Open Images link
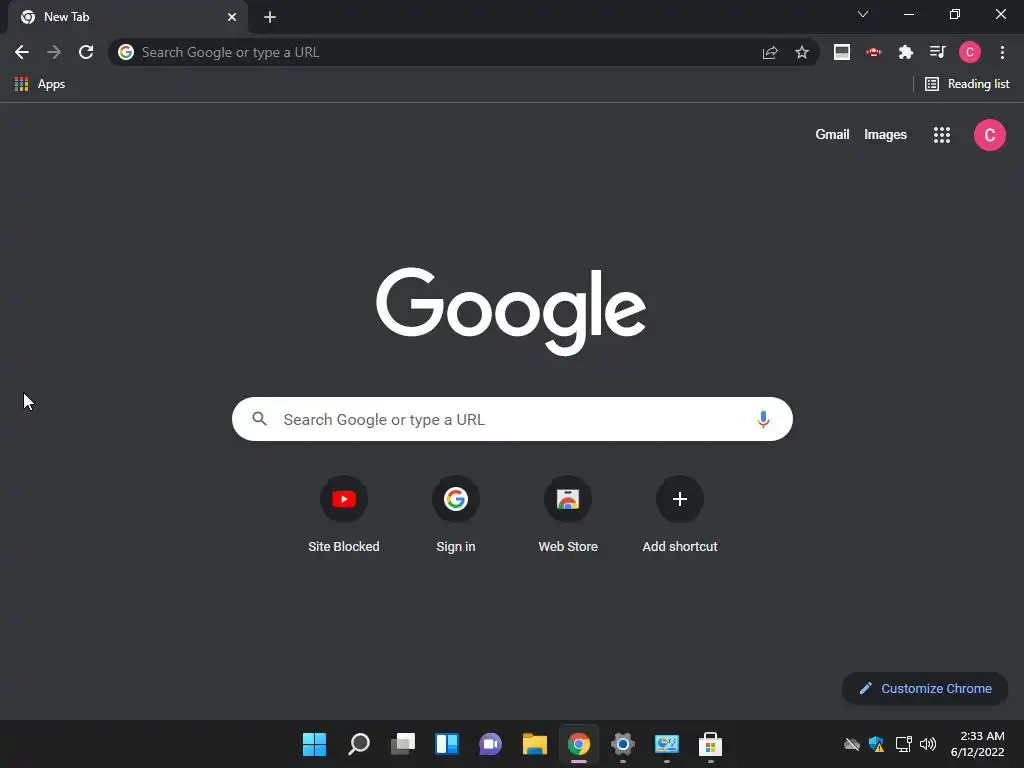 886,135
